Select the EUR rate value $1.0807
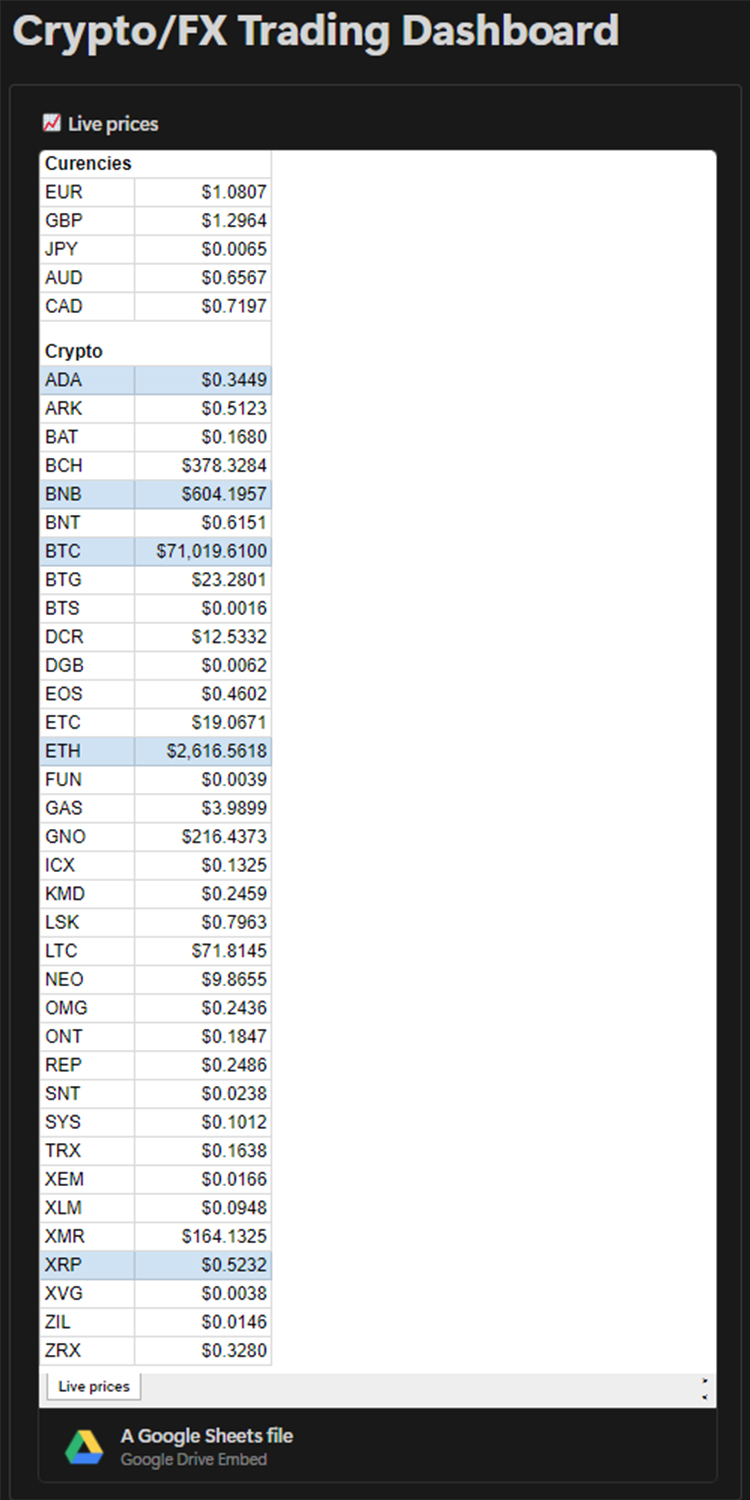This screenshot has height=1500, width=750. [x=203, y=192]
